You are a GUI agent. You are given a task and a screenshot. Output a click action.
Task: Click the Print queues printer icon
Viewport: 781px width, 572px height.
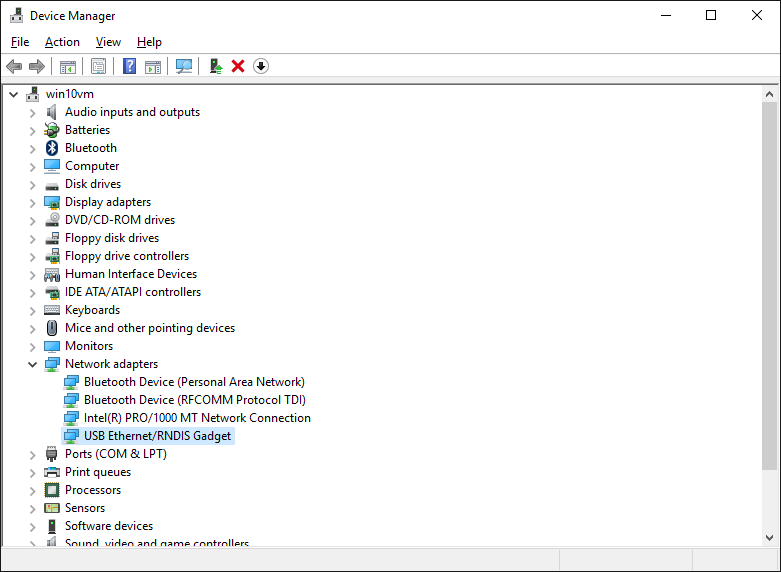[52, 472]
